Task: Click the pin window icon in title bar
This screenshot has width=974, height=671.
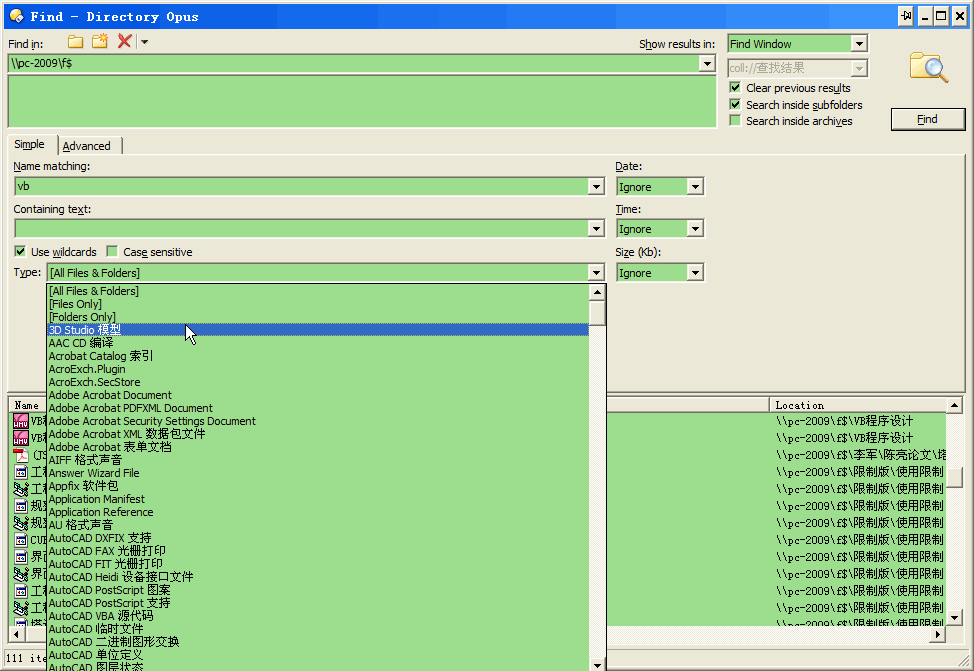Action: pyautogui.click(x=905, y=16)
